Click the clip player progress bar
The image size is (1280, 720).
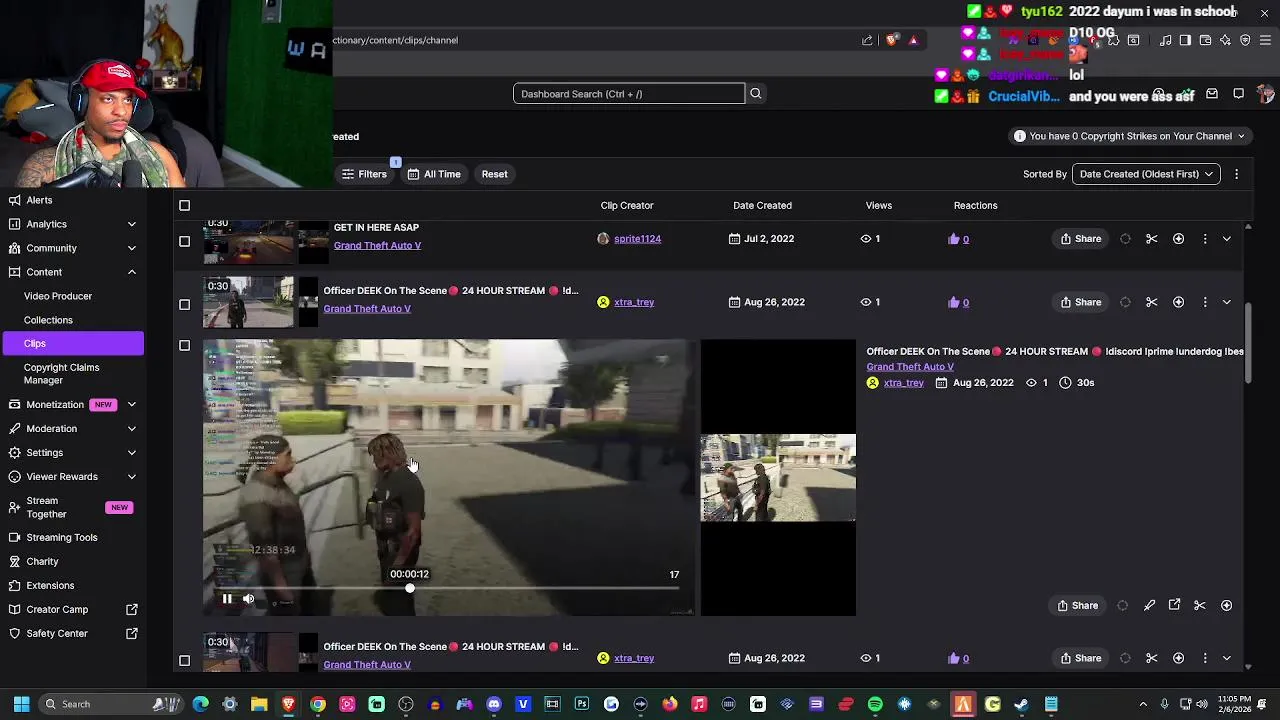click(x=446, y=588)
